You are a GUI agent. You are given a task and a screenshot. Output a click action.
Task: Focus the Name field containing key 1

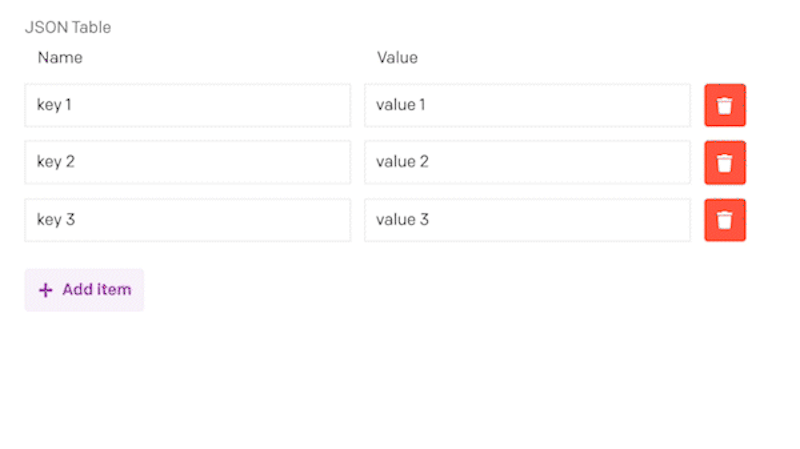[x=188, y=105]
